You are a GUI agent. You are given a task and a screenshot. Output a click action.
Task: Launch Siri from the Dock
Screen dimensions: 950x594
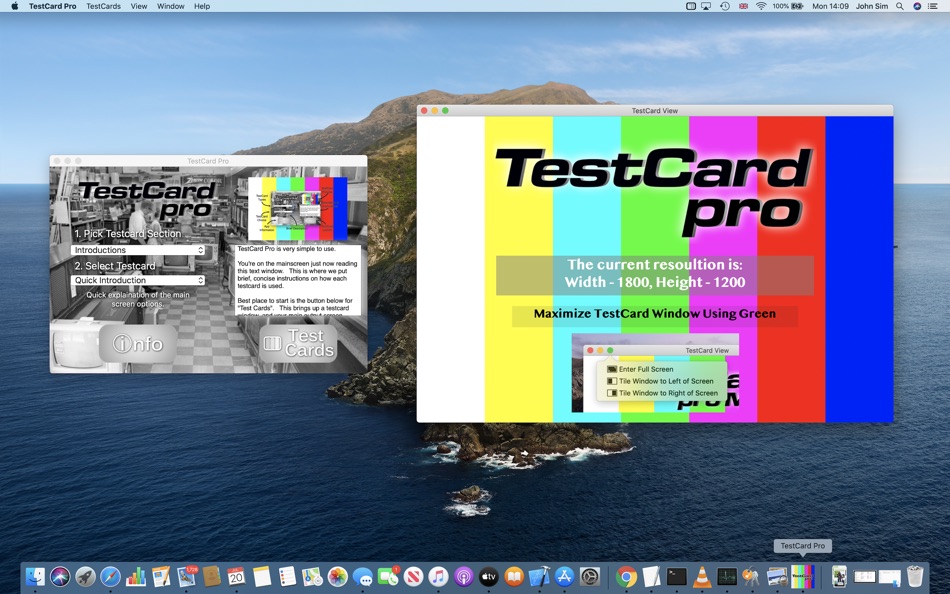[60, 576]
